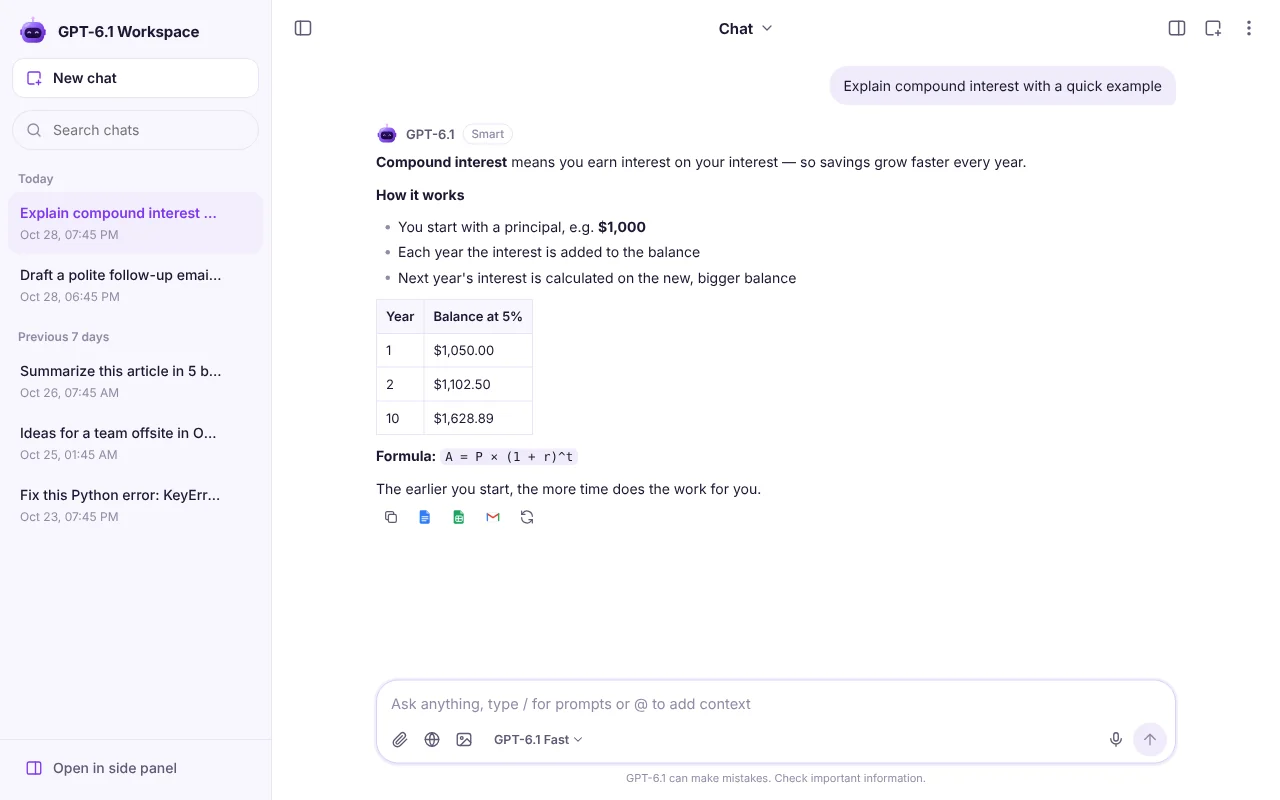Click the Year column header
The image size is (1280, 800).
click(x=400, y=316)
